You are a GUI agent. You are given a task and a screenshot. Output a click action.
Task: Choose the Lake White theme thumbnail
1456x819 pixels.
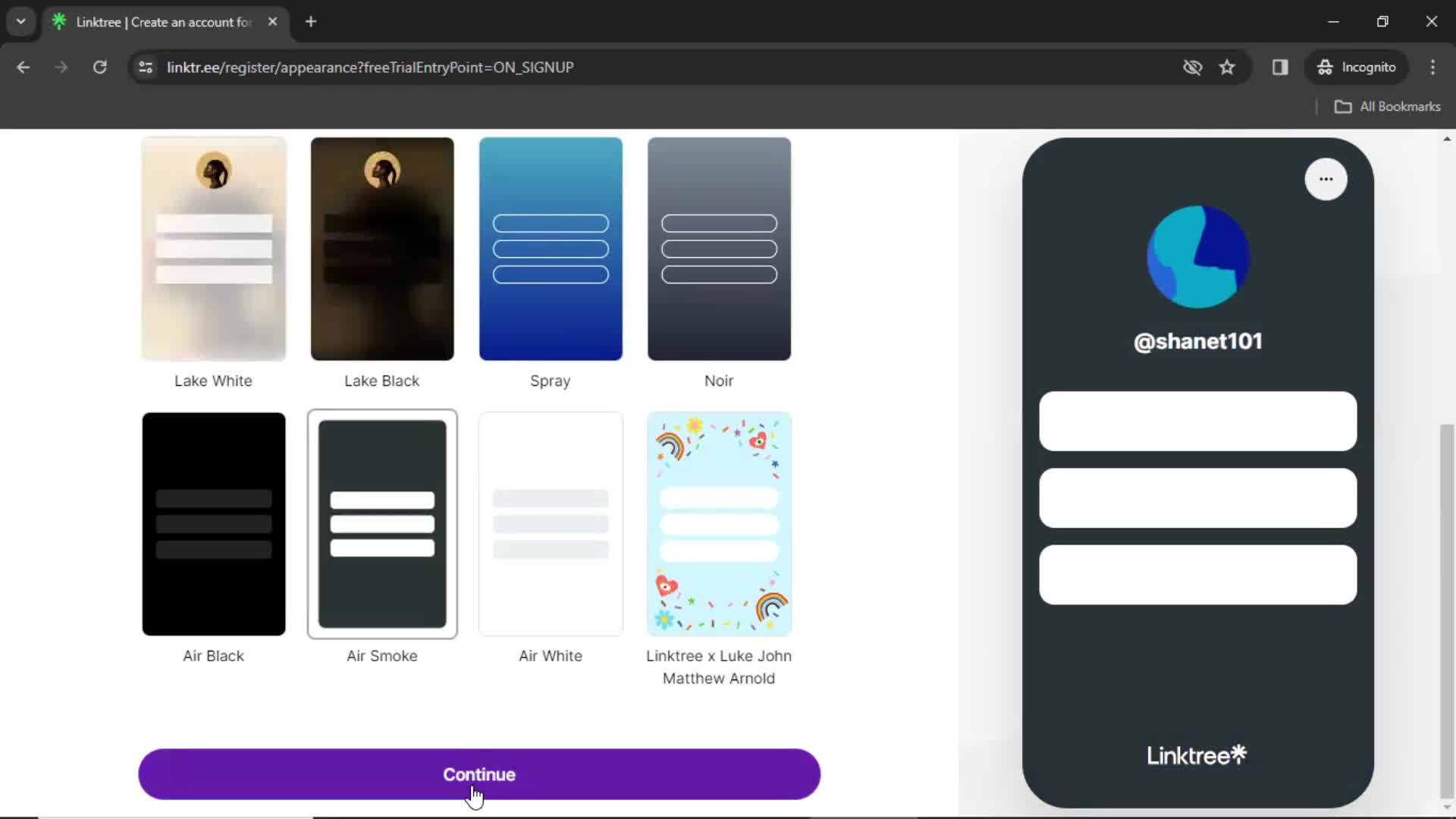(x=214, y=249)
